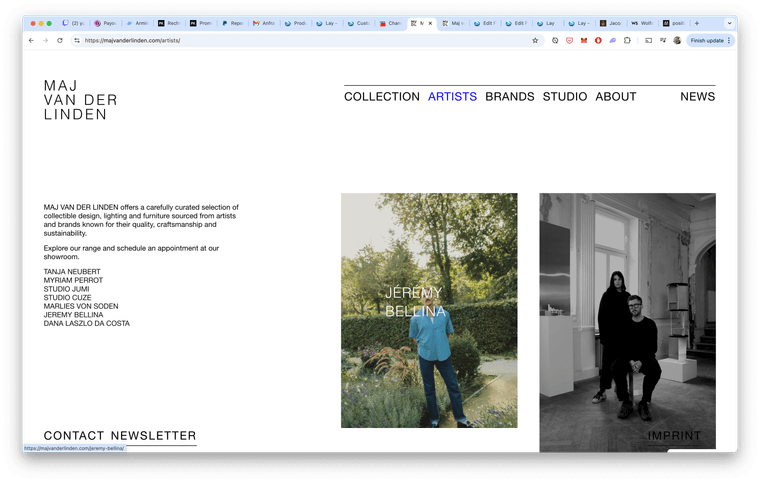The height and width of the screenshot is (482, 760).
Task: Select Tanja Neubert from the artist list
Action: point(72,272)
